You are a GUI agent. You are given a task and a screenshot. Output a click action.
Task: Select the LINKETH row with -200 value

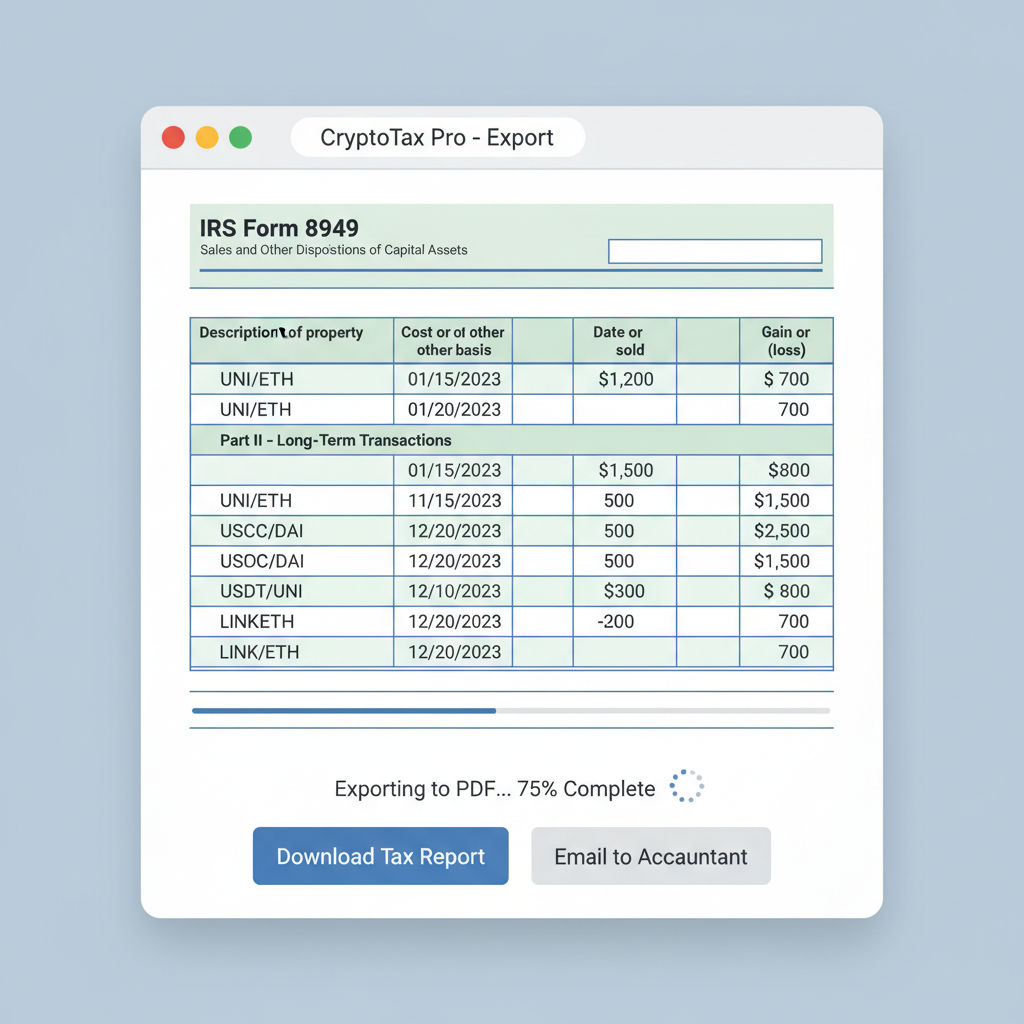pos(290,621)
